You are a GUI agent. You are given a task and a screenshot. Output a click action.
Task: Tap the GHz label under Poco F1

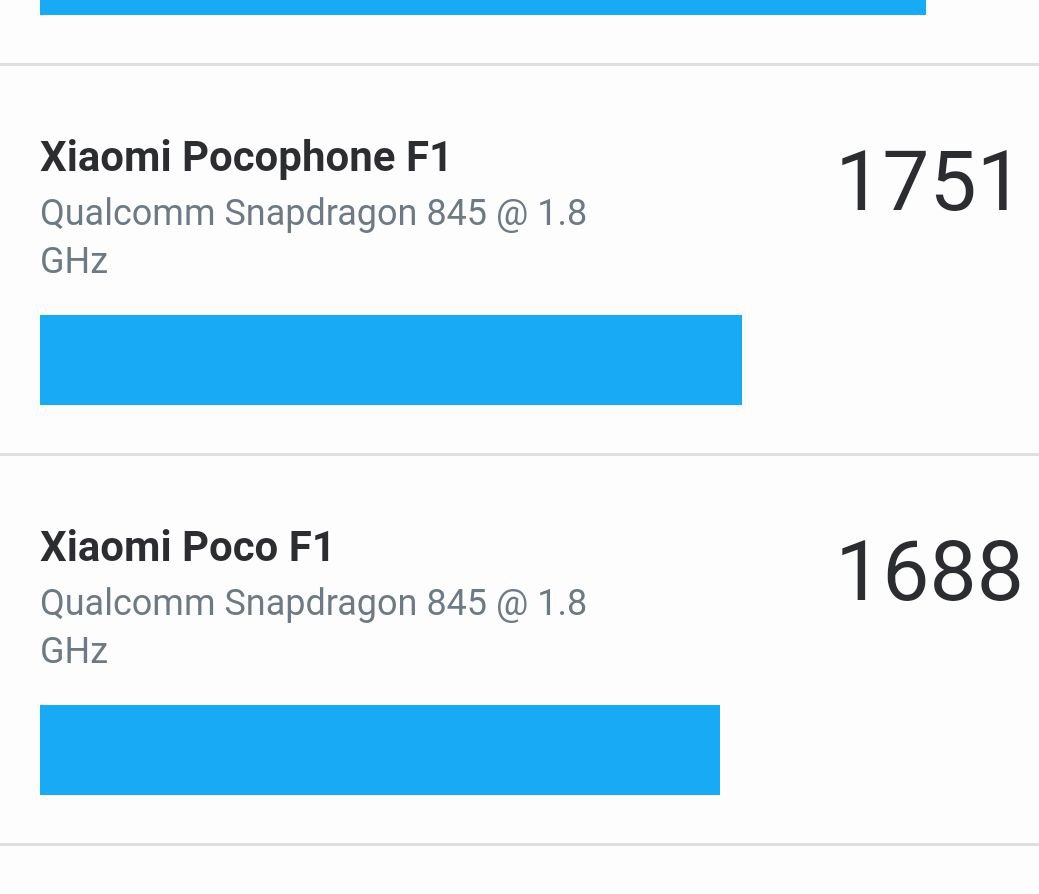coord(74,651)
